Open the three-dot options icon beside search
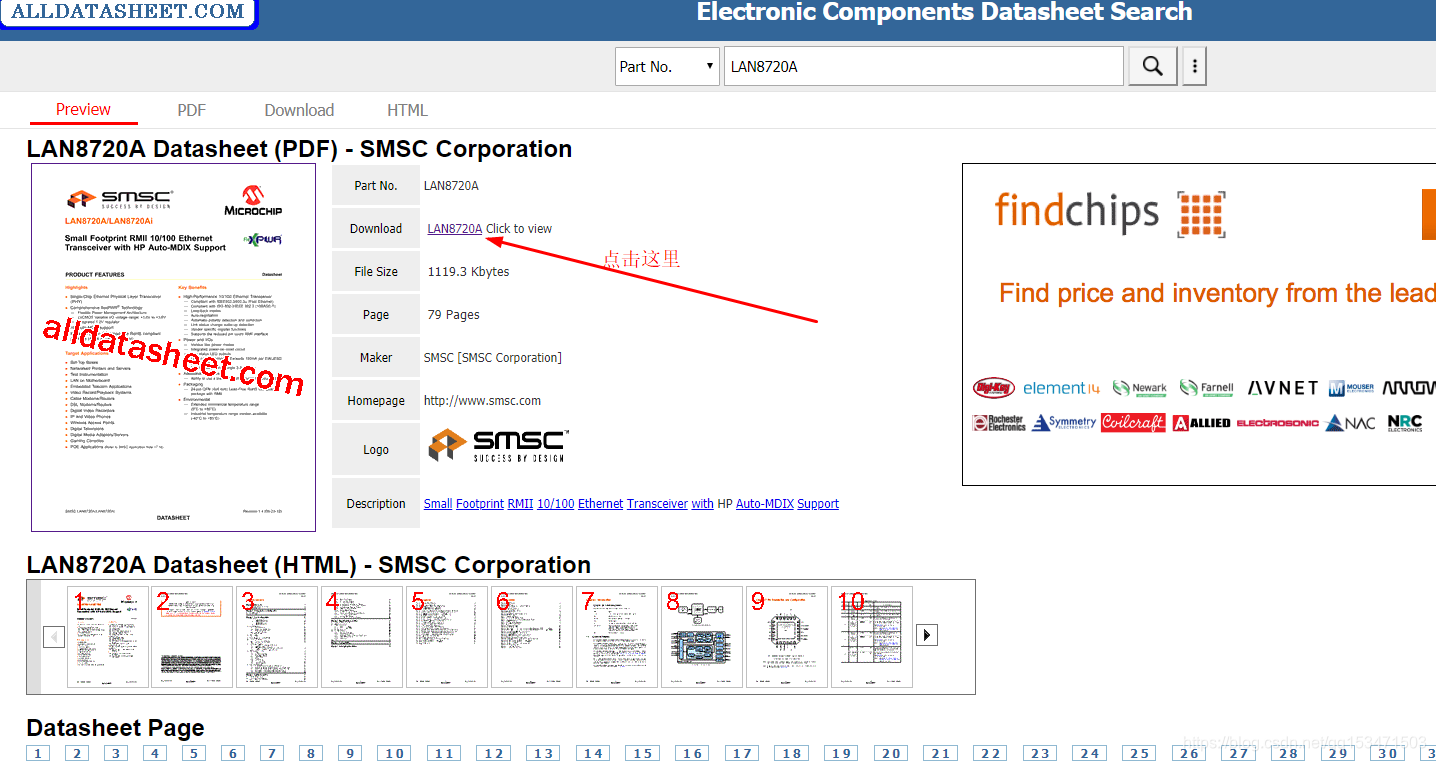Screen dimensions: 1436x761 [1194, 65]
